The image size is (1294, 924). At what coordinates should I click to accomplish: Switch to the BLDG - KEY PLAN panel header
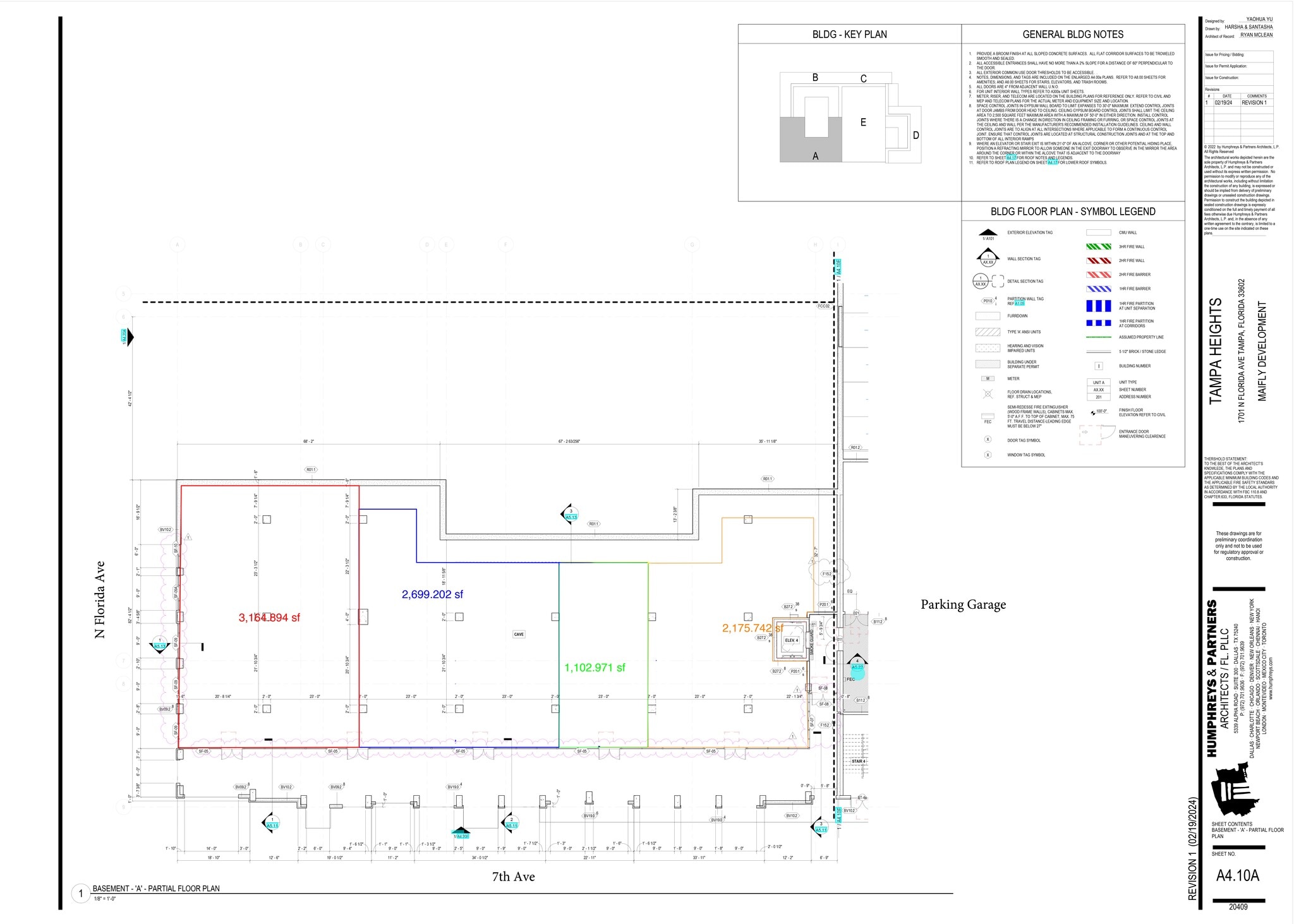click(x=850, y=34)
